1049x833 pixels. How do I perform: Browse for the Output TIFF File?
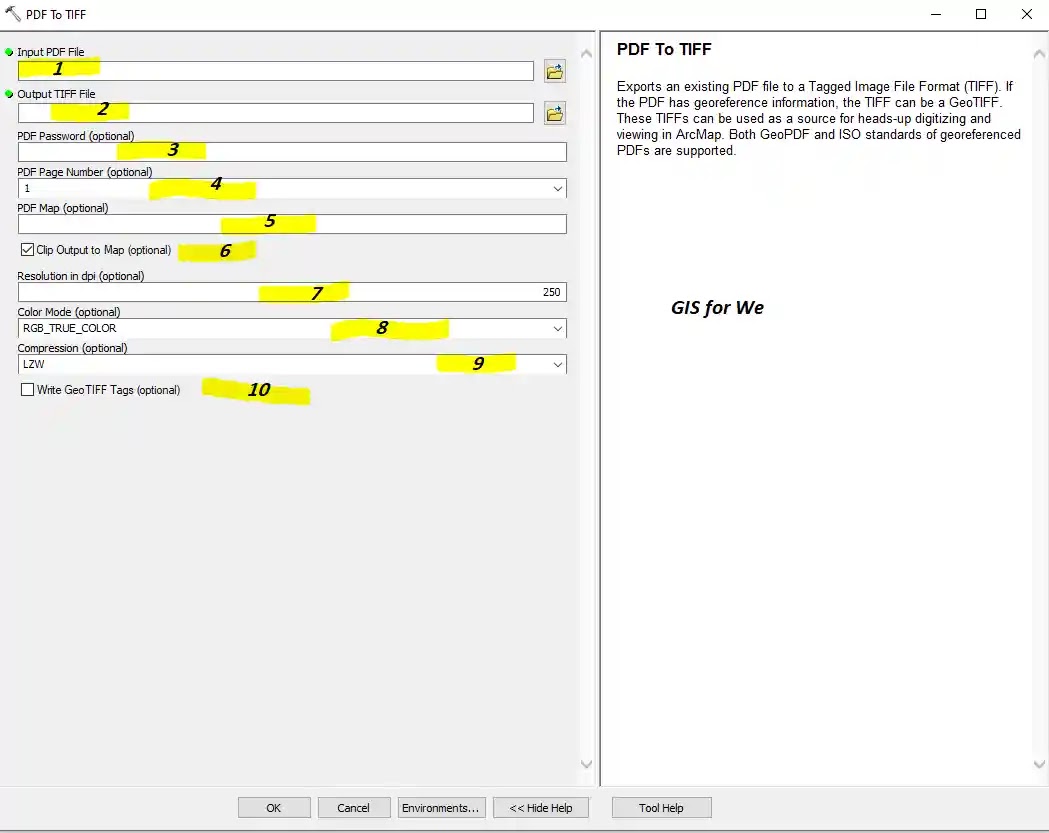tap(555, 113)
